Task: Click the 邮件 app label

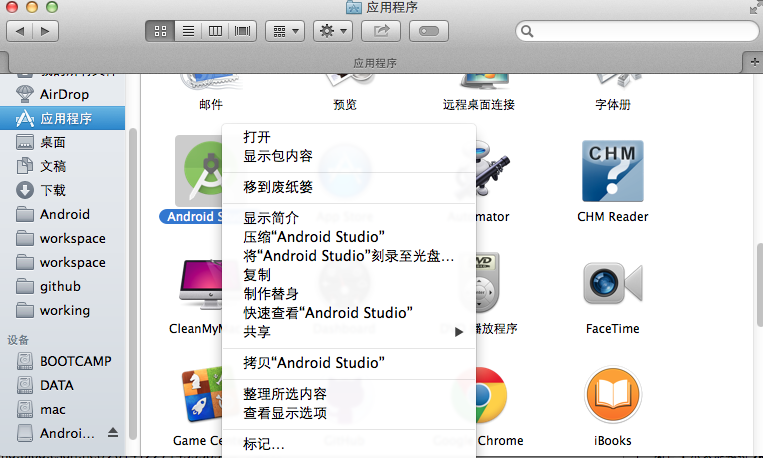Action: (211, 105)
